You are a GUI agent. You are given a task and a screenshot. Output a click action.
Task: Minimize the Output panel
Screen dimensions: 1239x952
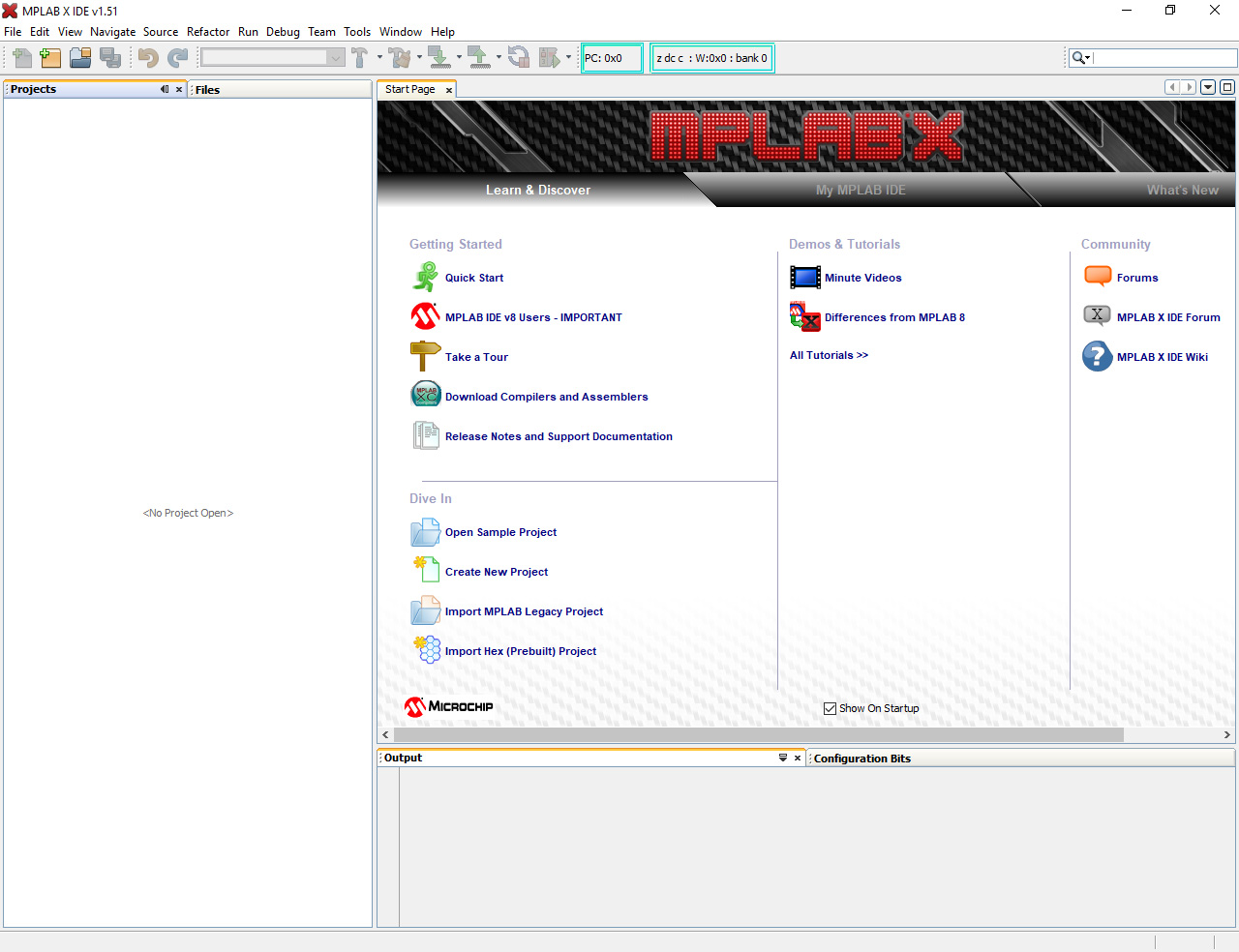click(783, 758)
